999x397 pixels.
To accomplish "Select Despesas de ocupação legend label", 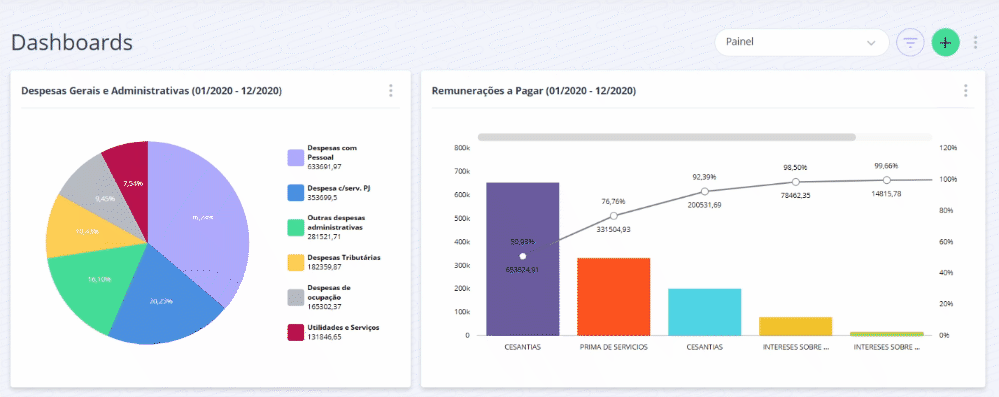I will (x=329, y=292).
